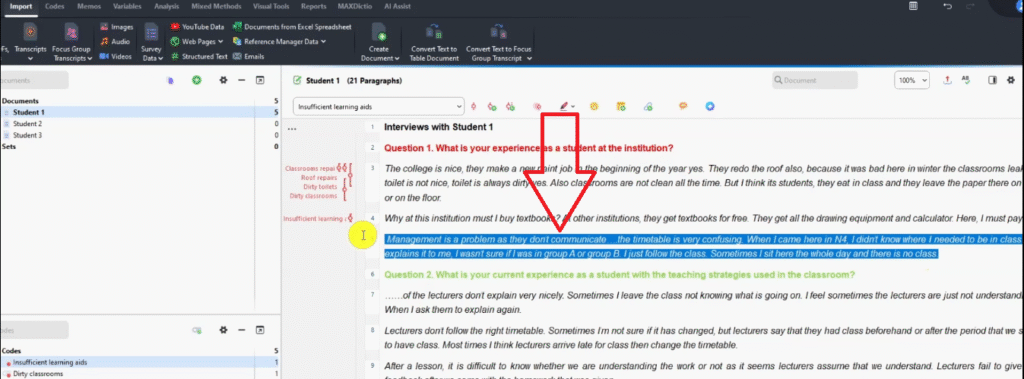Open the Mixed Methods tab
This screenshot has width=1024, height=379.
pyautogui.click(x=216, y=7)
